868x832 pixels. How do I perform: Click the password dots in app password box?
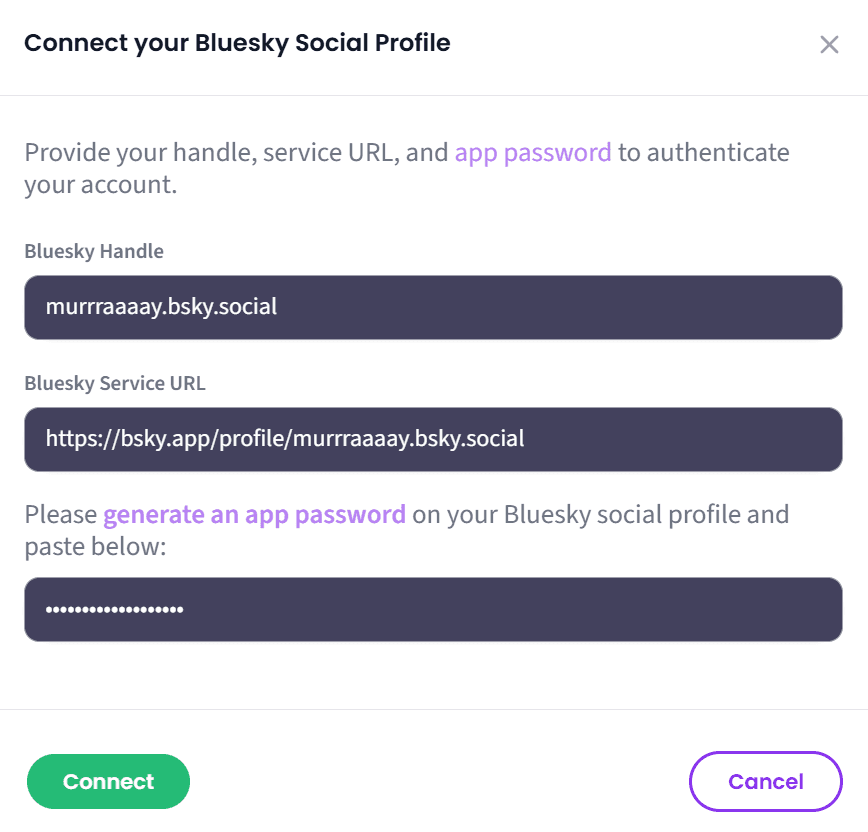pos(114,609)
